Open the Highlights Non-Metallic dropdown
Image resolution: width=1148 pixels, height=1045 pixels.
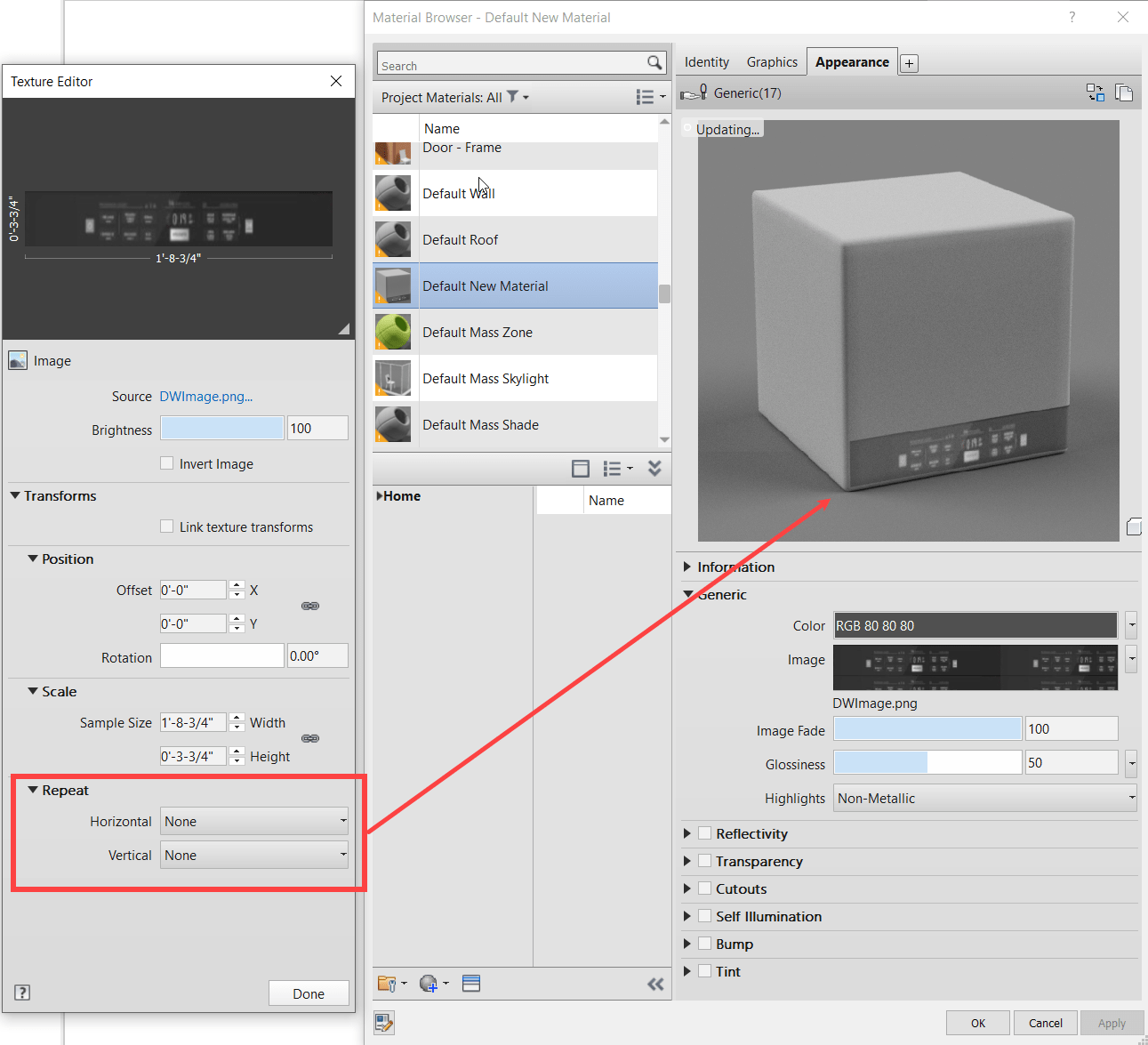click(983, 798)
